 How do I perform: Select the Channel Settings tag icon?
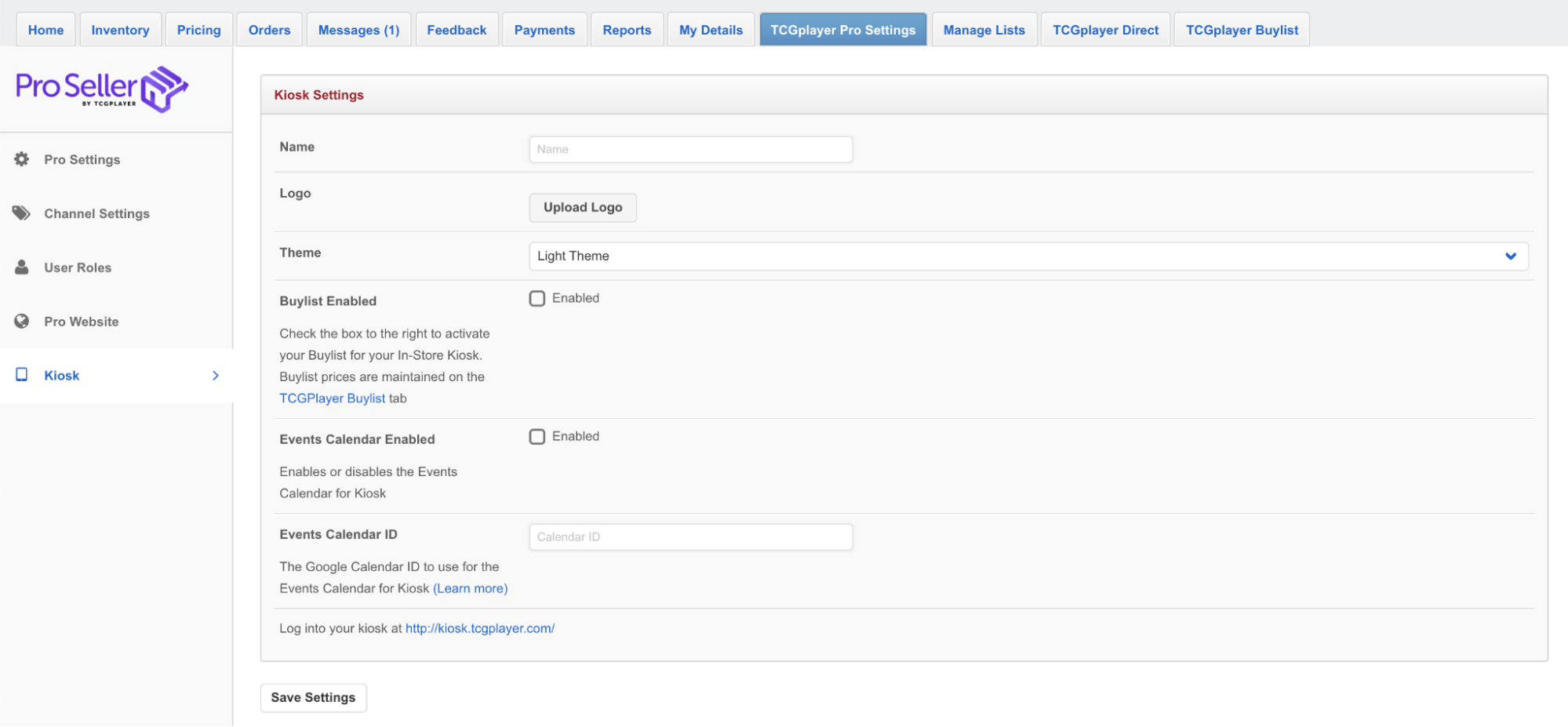(x=21, y=213)
